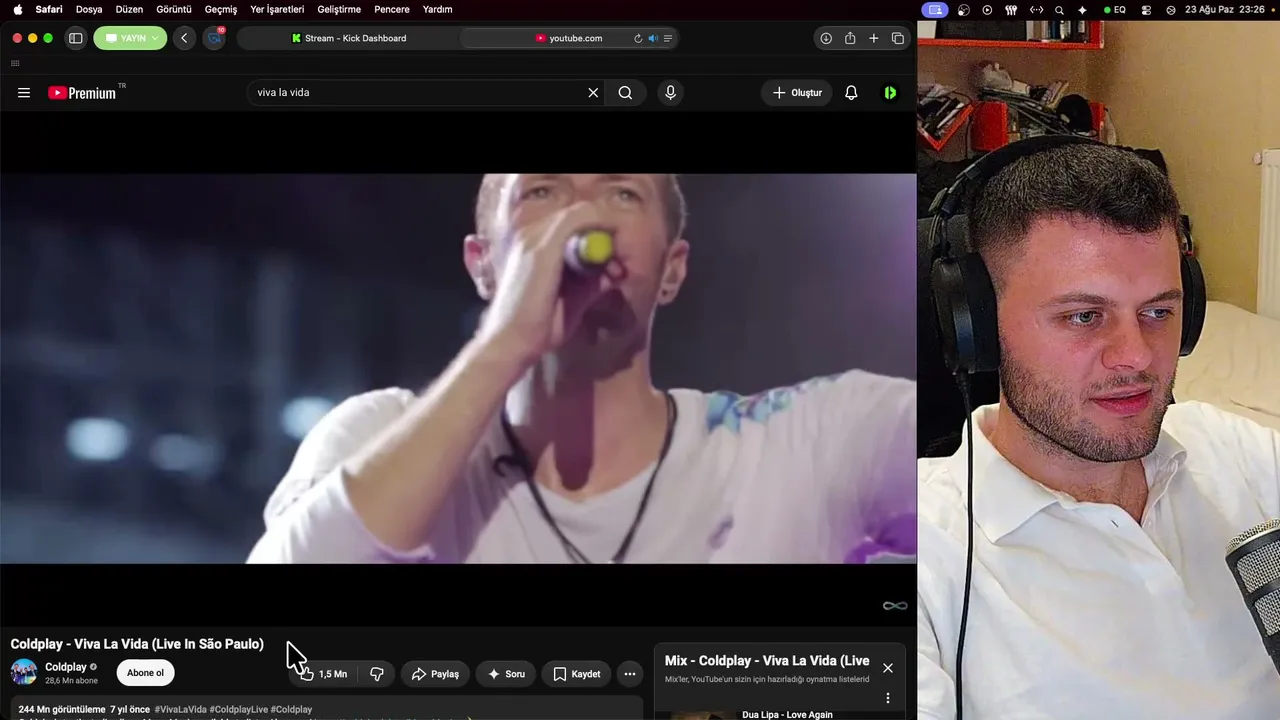Show Safari downloads
The image size is (1280, 720).
coord(826,38)
